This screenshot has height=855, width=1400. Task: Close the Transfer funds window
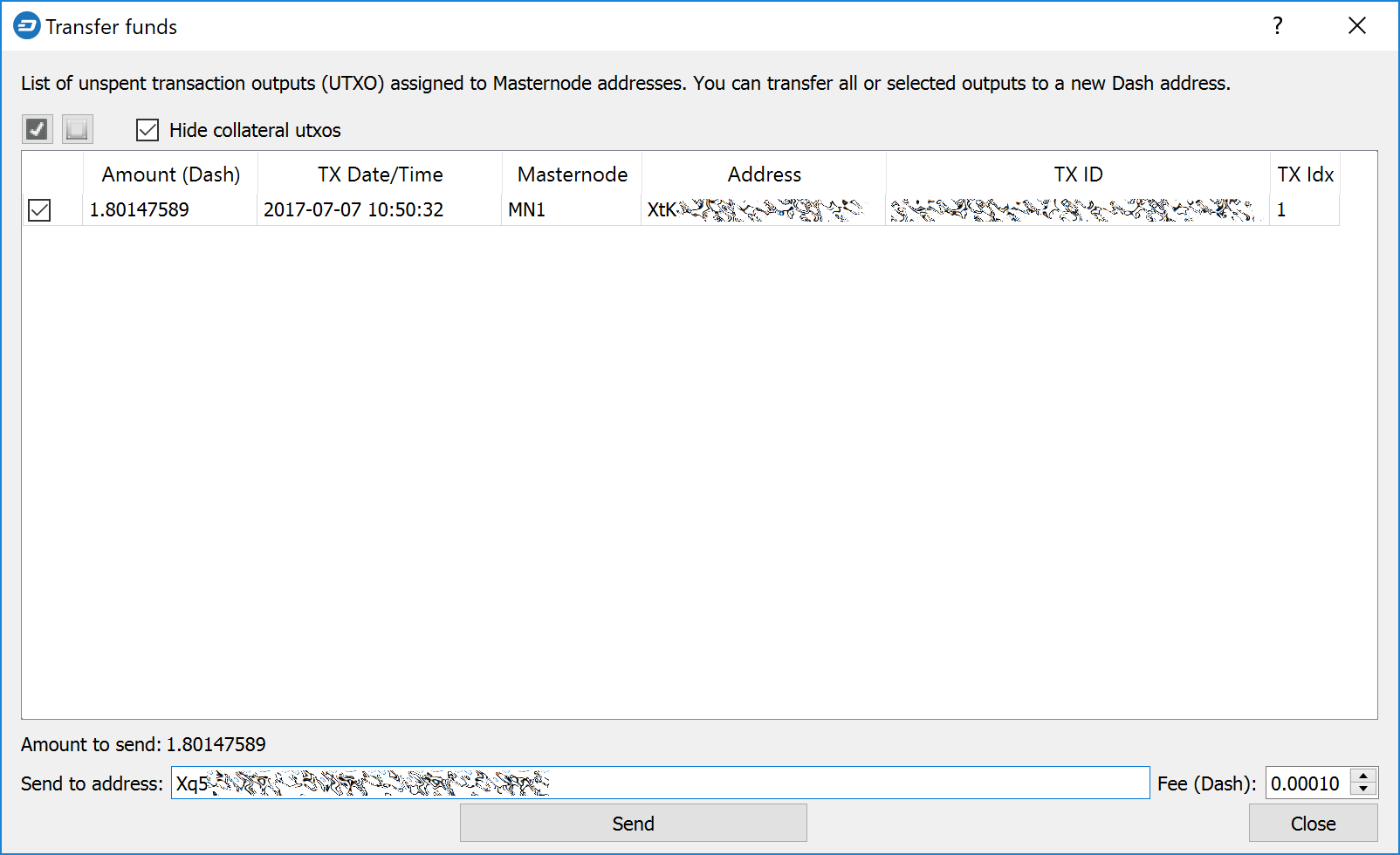pos(1356,26)
